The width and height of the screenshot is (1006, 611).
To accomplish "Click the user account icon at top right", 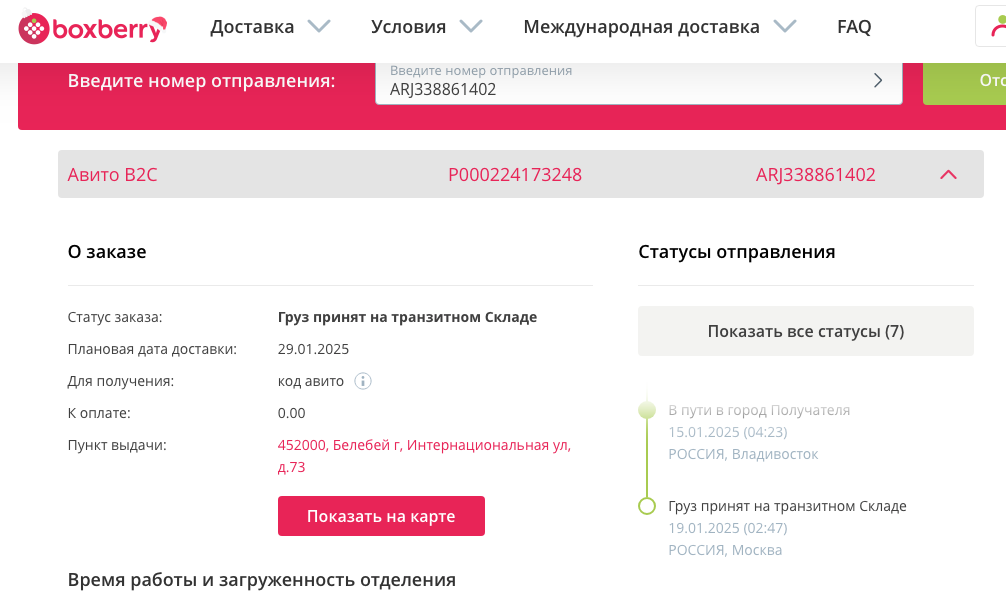I will [994, 27].
